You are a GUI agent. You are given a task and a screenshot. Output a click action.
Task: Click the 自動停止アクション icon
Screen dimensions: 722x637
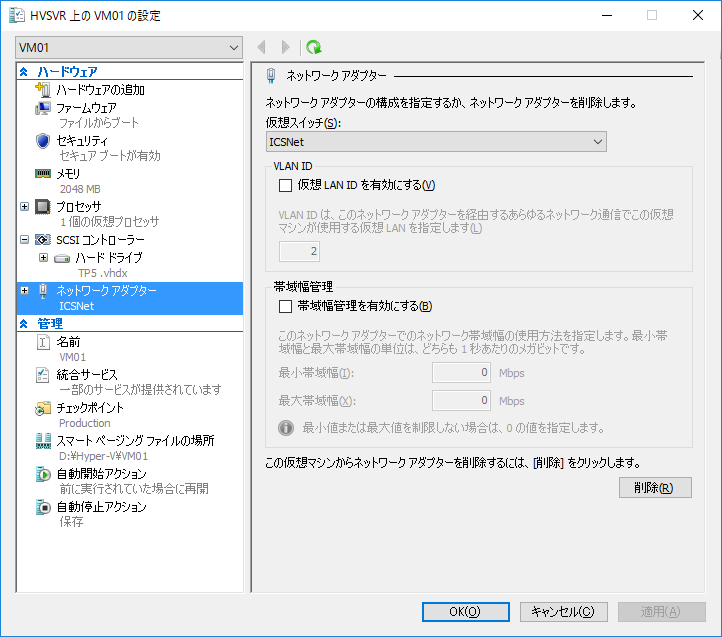click(43, 507)
